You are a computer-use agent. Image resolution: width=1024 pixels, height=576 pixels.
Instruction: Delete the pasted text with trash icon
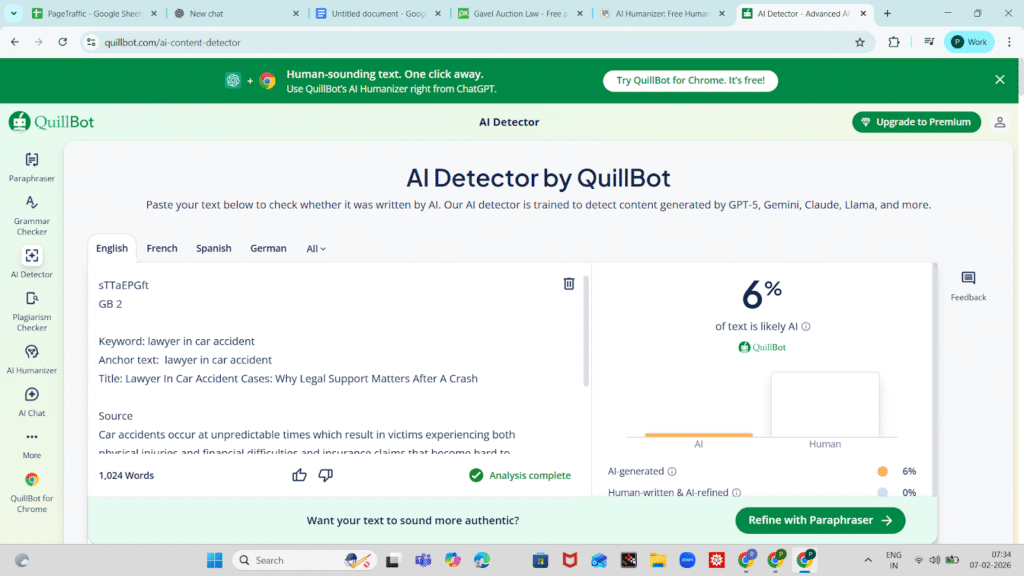click(x=569, y=284)
